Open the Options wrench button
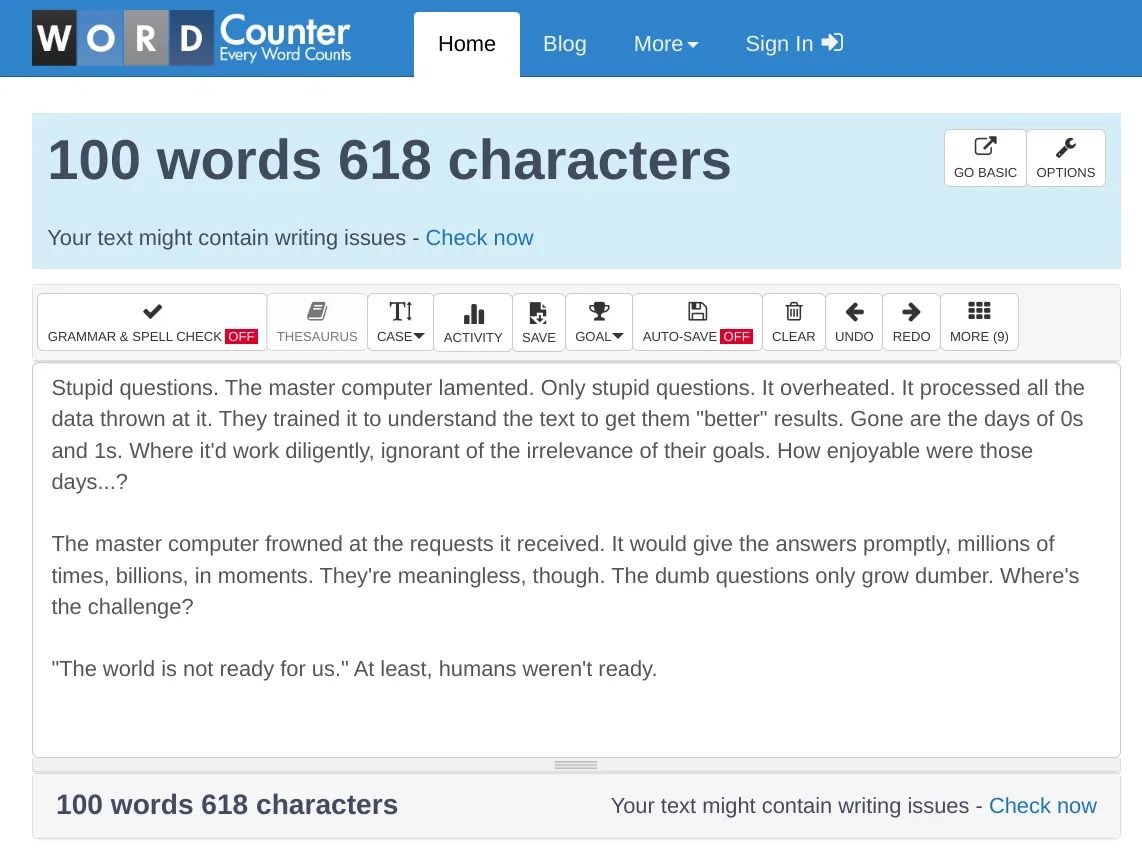The image size is (1142, 857). 1066,158
